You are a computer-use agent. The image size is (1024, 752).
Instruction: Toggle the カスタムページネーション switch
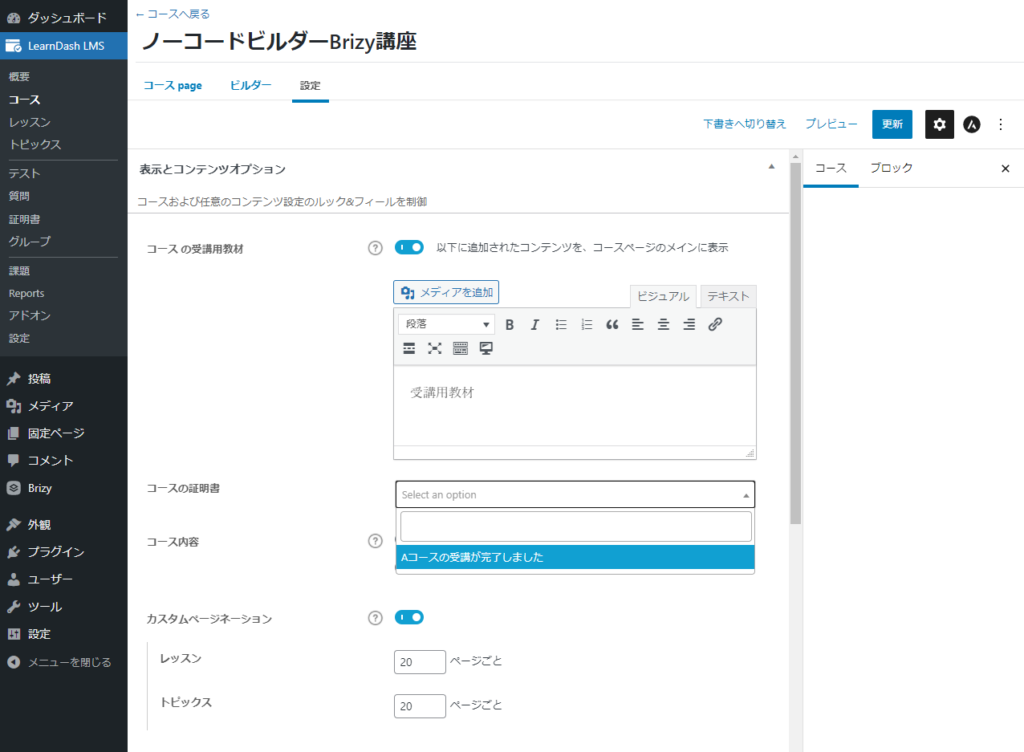409,617
